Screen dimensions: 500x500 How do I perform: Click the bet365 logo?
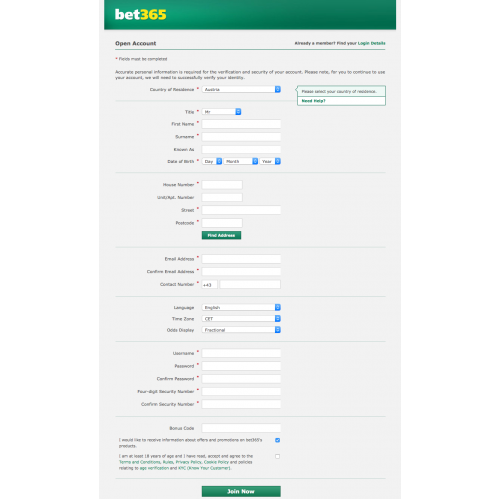[140, 15]
